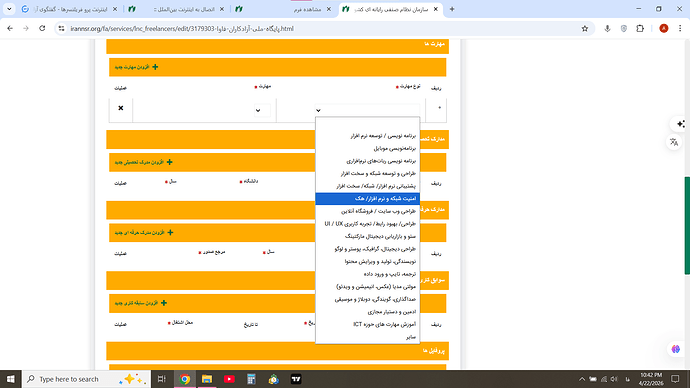Screen dimensions: 690x388
Task: Open the tab search dropdown arrow
Action: coord(9,9)
